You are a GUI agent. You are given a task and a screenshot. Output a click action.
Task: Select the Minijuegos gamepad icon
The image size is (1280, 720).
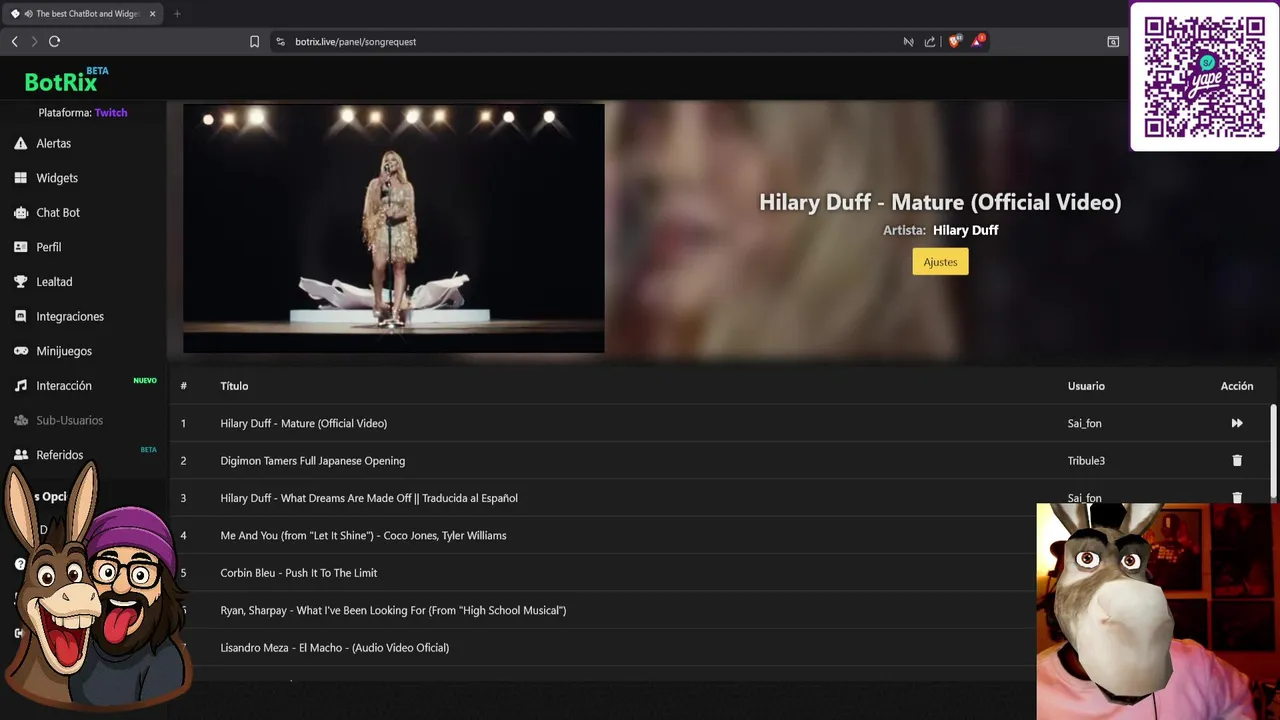[20, 351]
